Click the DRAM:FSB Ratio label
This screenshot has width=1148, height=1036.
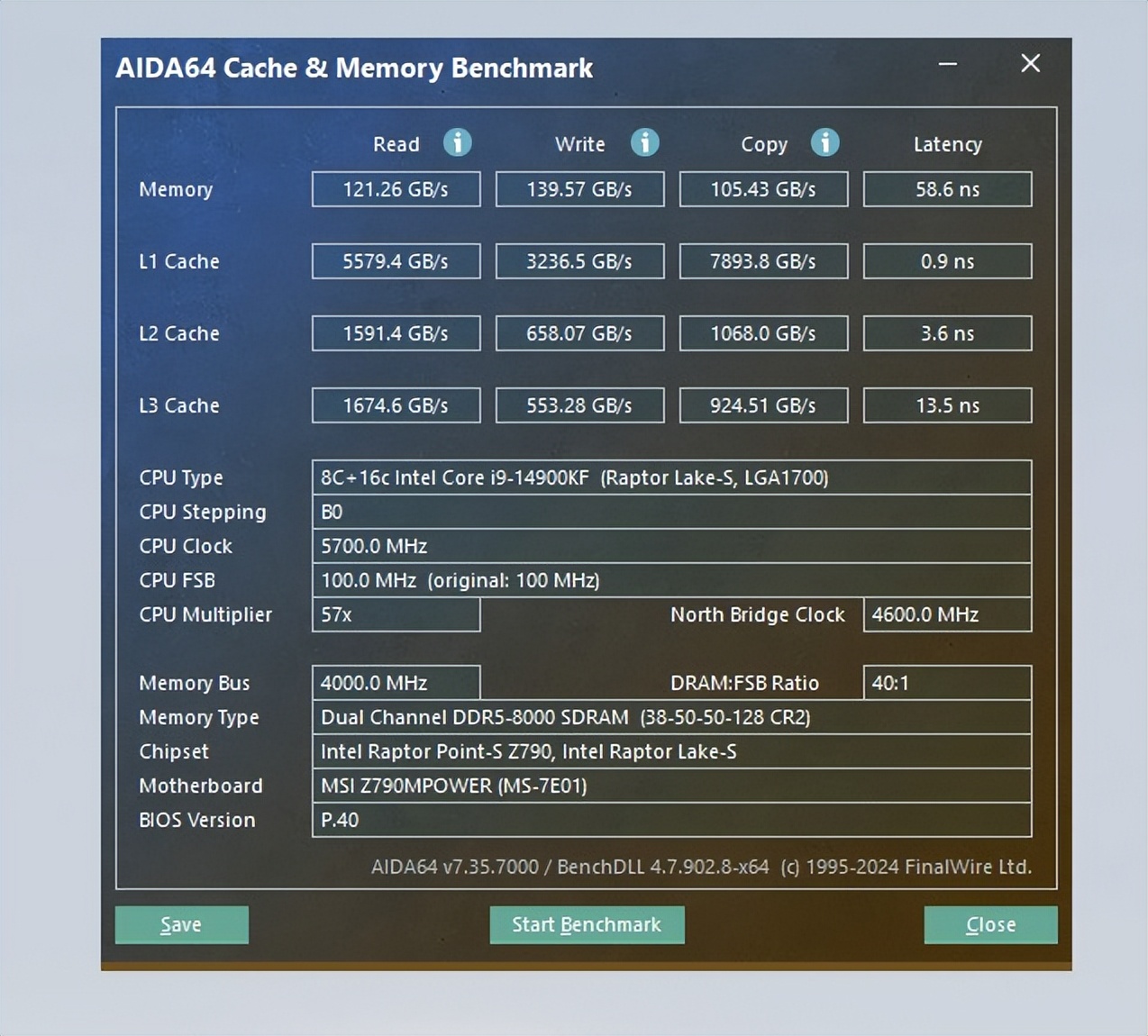[745, 683]
